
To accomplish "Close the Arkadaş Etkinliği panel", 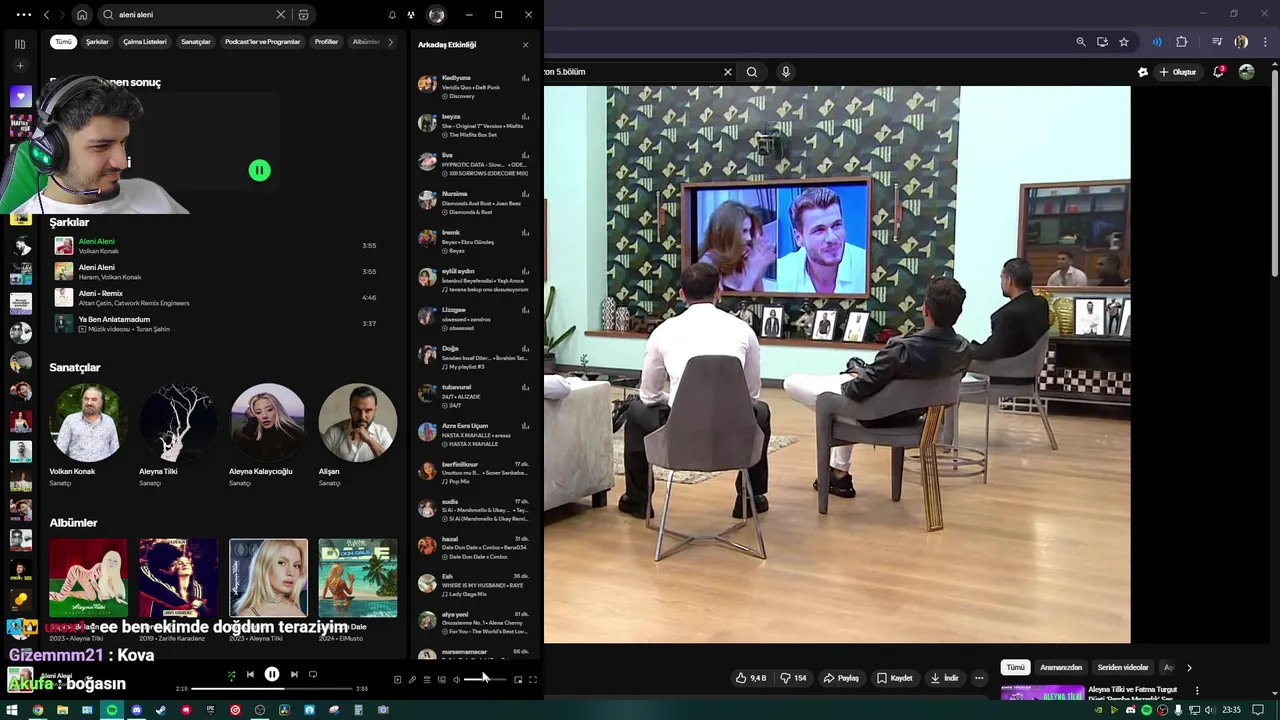I will 525,45.
